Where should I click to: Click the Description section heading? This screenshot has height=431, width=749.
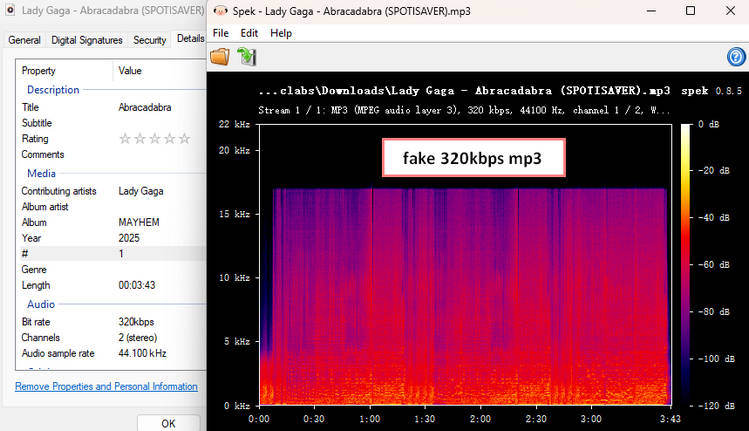pyautogui.click(x=53, y=90)
